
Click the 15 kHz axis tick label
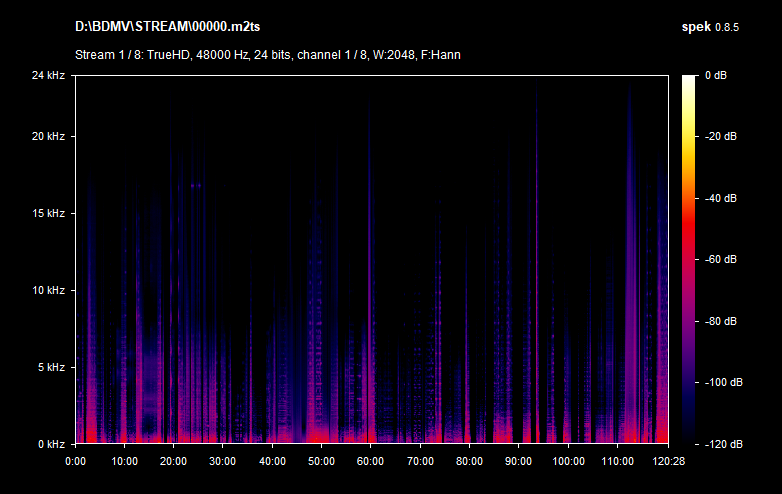(x=47, y=213)
